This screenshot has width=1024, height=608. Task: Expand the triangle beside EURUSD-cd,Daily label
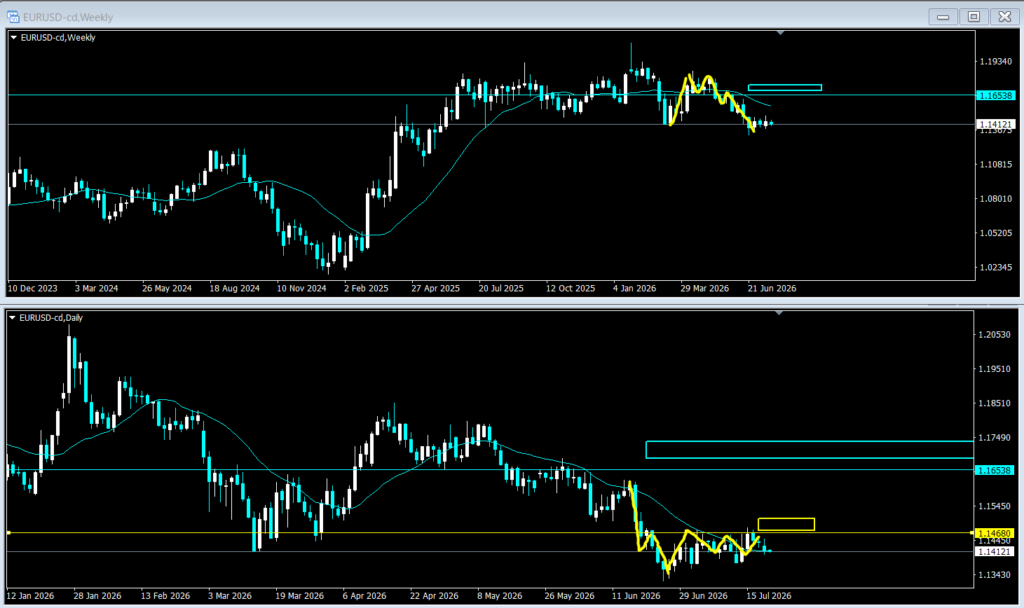coord(12,318)
